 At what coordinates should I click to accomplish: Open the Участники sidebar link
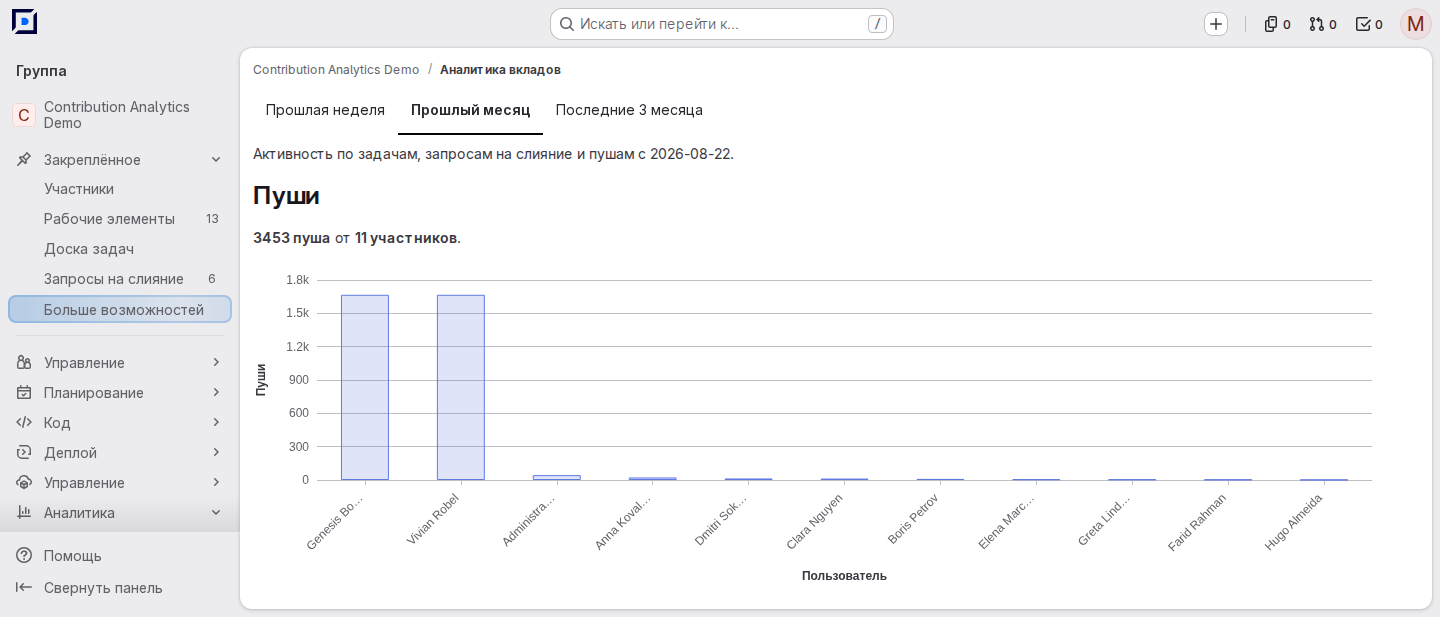[120, 189]
